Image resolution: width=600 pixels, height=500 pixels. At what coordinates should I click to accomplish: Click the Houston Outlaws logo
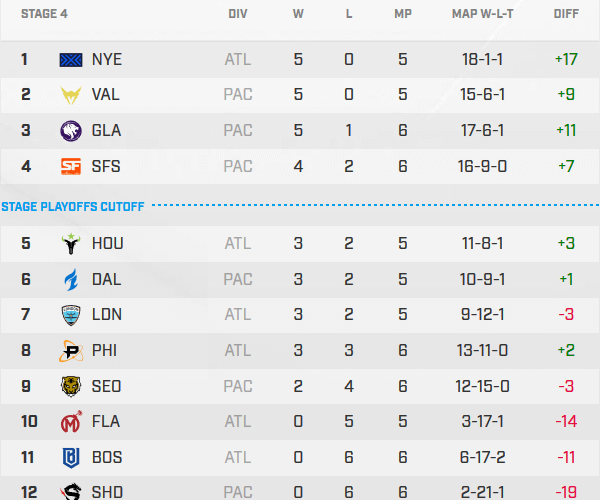72,243
